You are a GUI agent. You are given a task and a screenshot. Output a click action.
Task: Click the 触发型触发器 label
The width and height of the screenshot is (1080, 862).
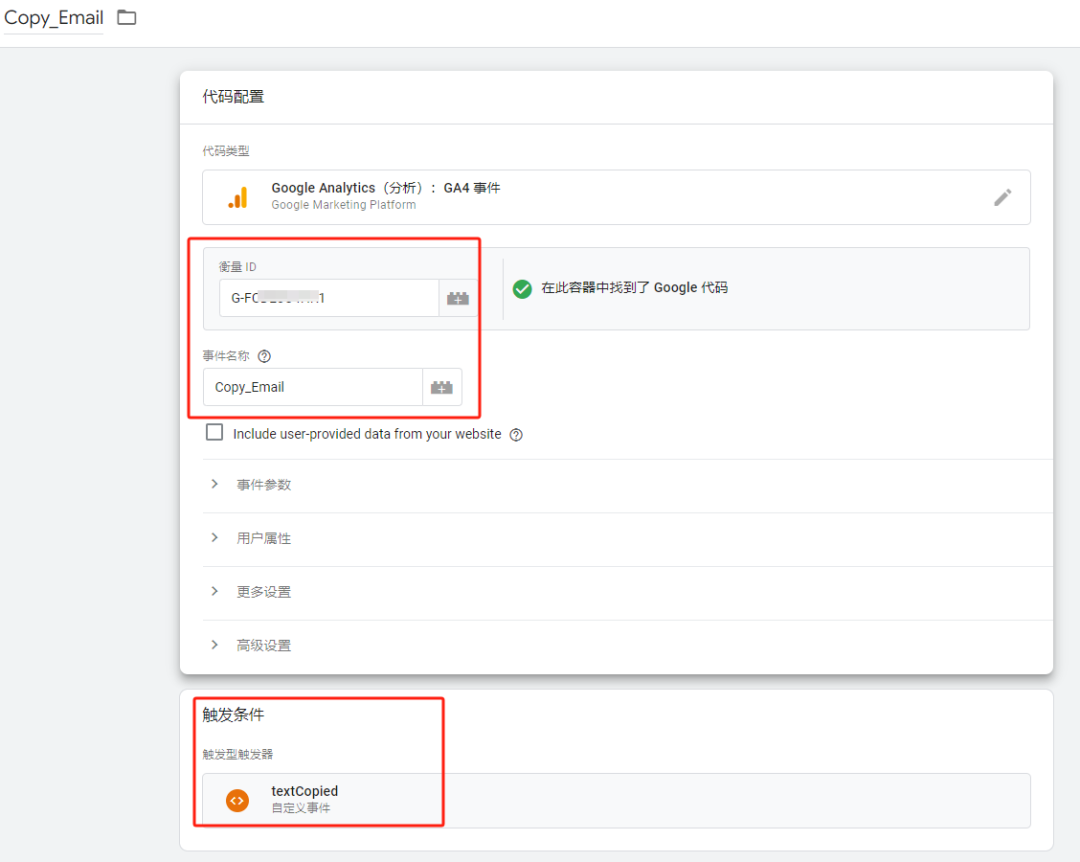pos(238,755)
